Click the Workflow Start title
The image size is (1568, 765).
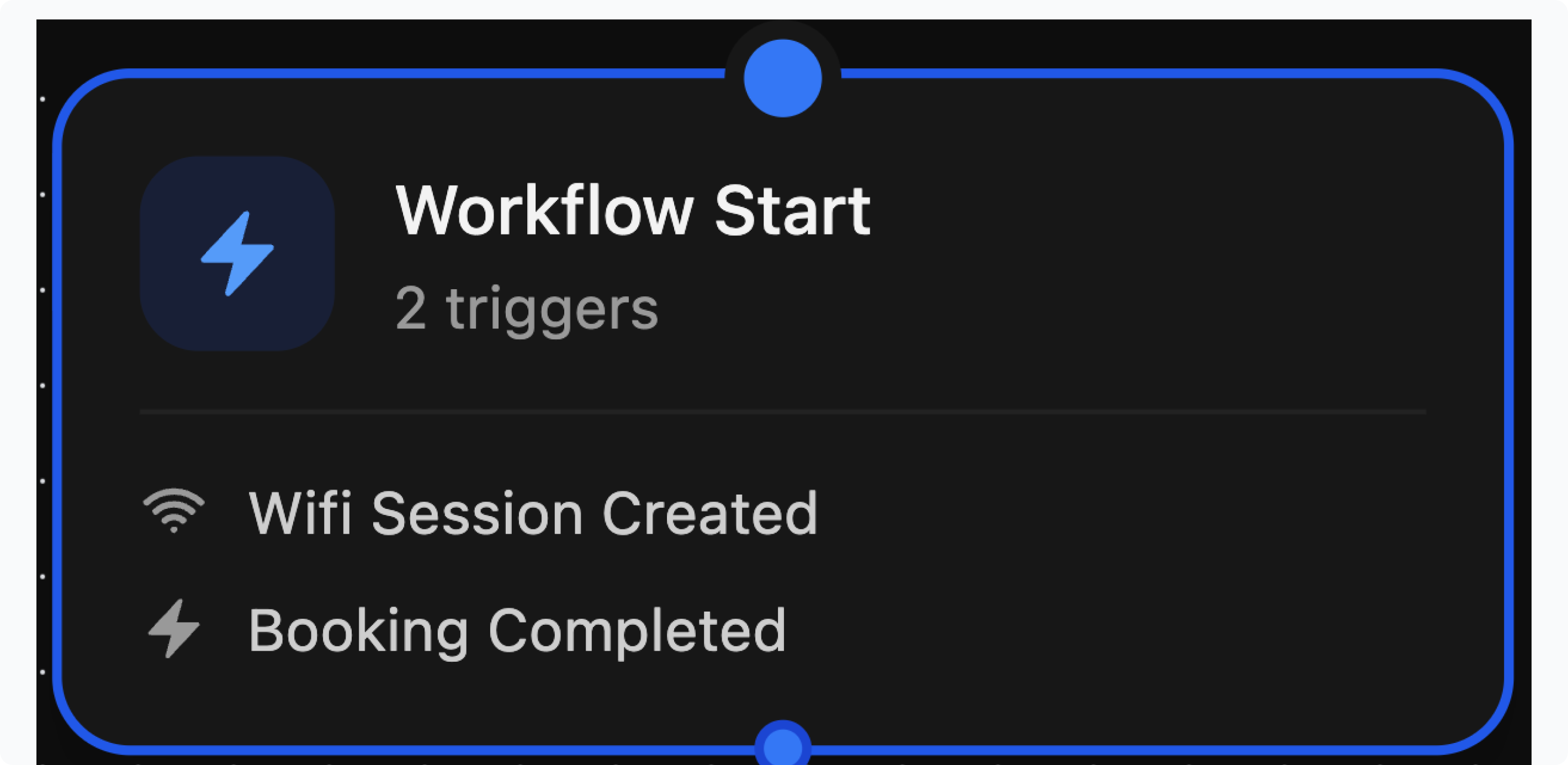coord(633,211)
